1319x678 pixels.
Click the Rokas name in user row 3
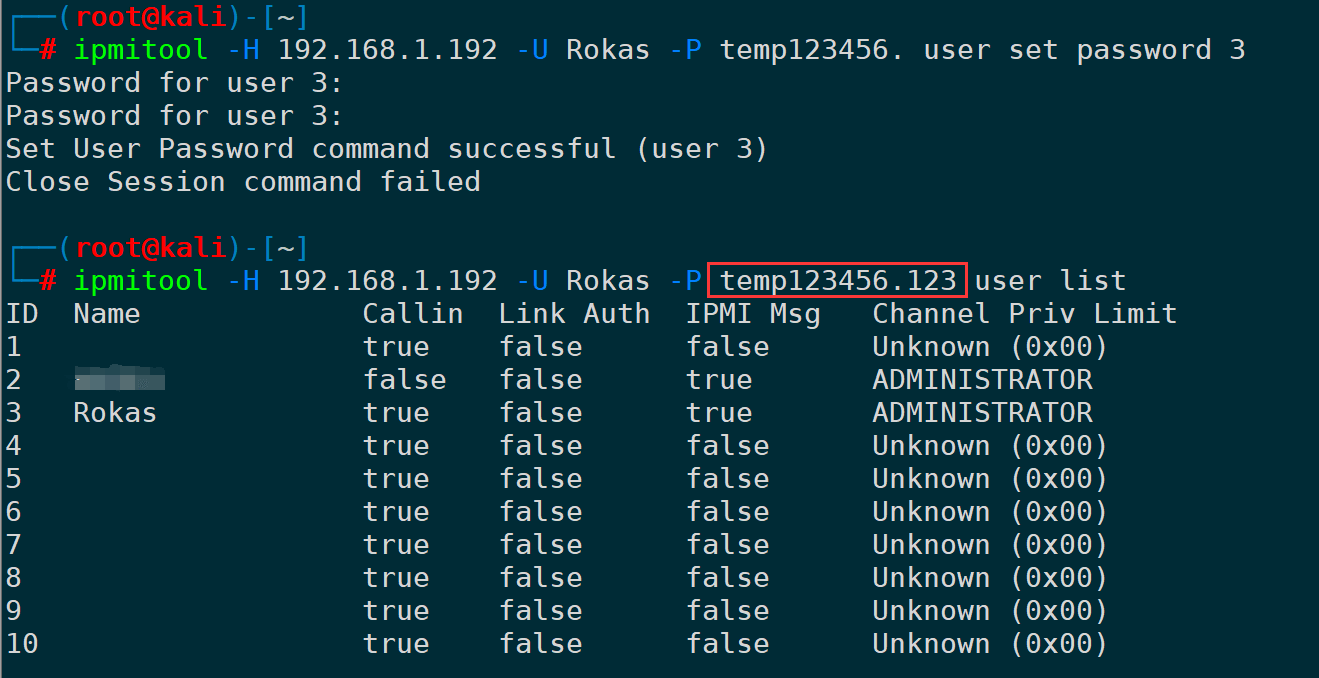tap(115, 413)
